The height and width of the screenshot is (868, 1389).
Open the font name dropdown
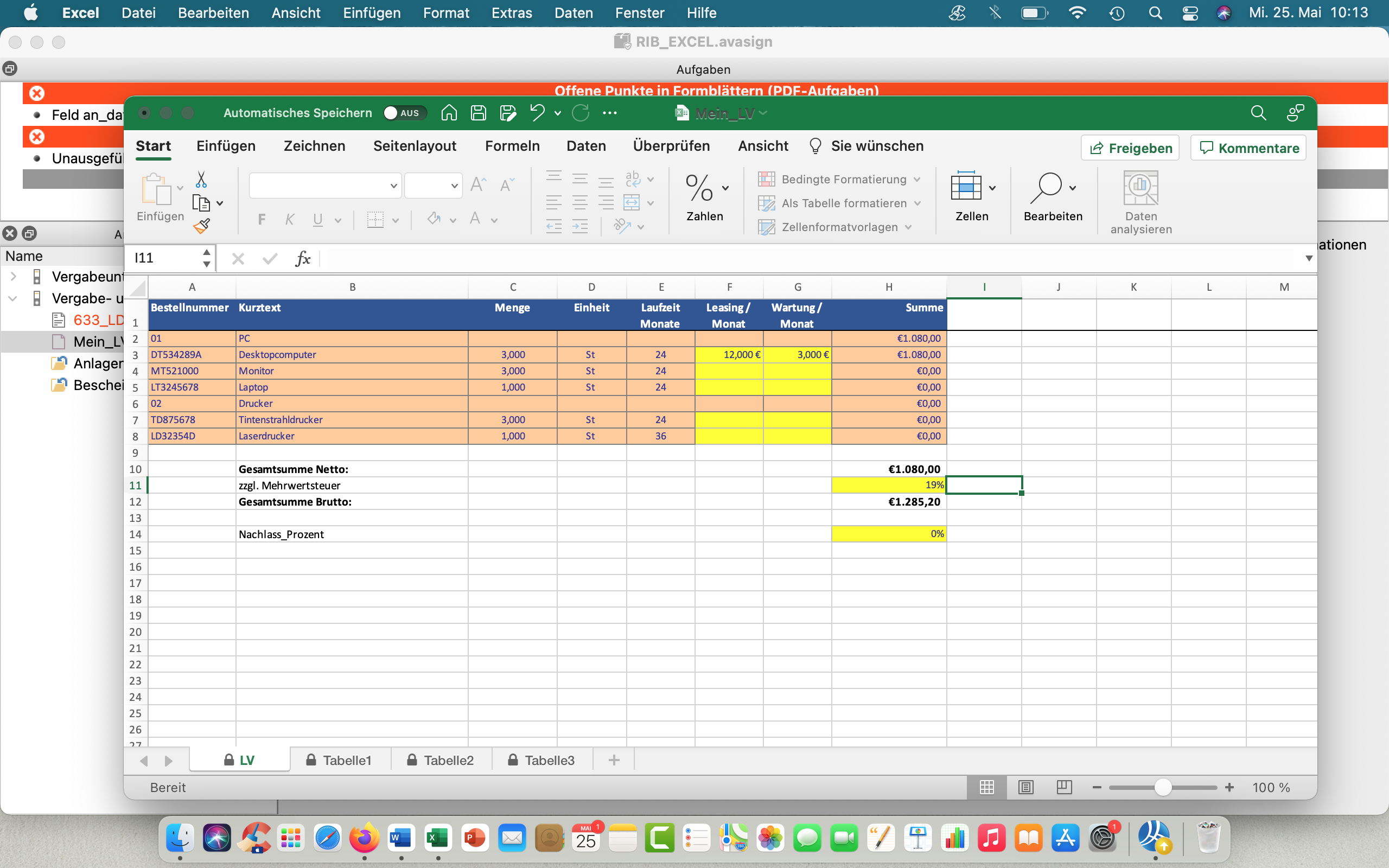click(394, 186)
